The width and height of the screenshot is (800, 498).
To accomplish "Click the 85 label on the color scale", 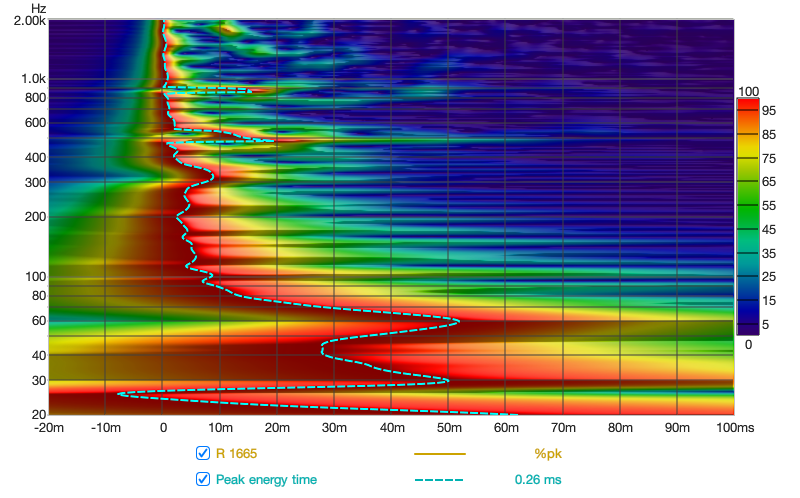I will tap(770, 134).
